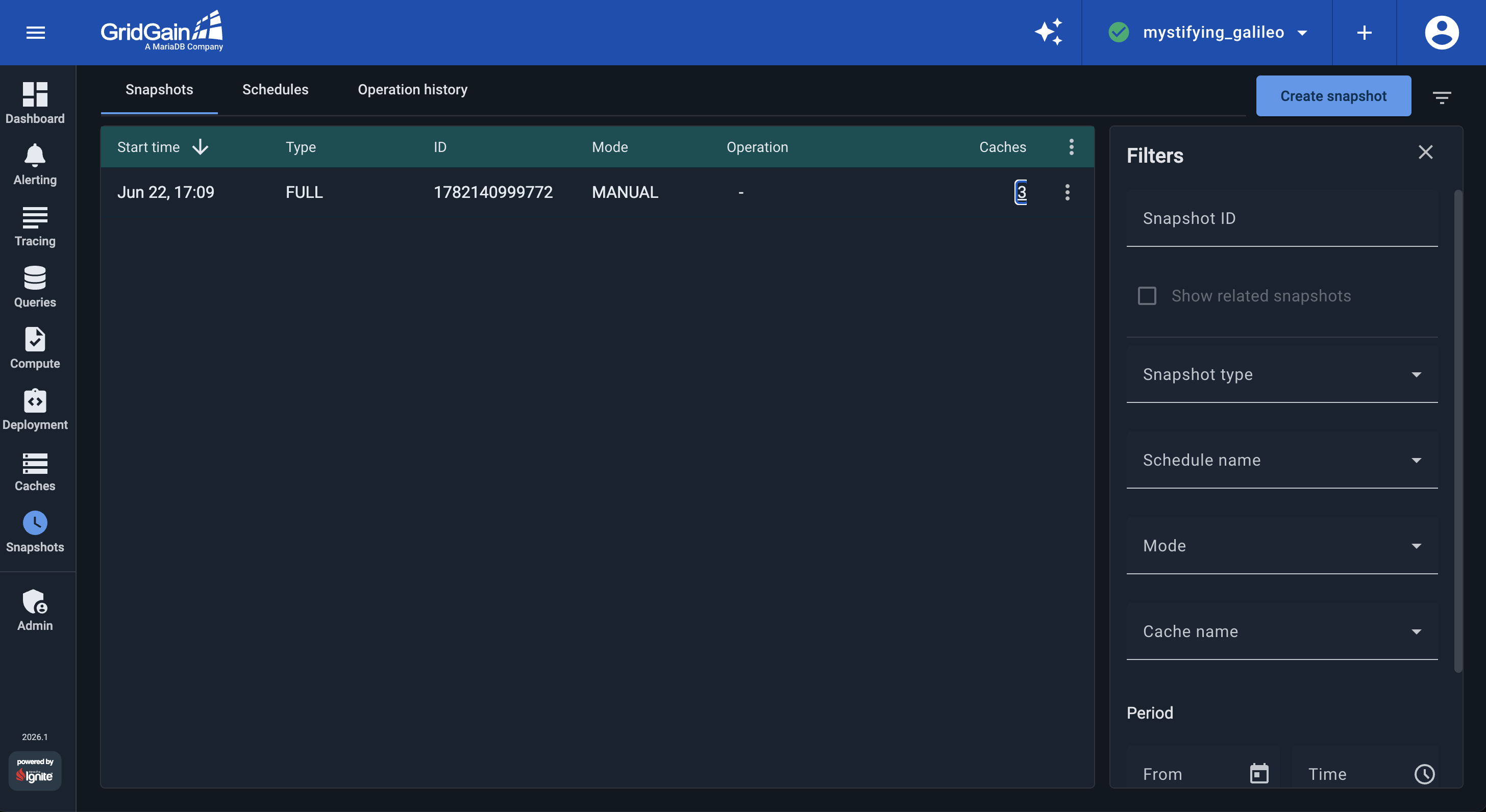Click the 1782140999772 ID cell
Image resolution: width=1486 pixels, height=812 pixels.
point(493,192)
